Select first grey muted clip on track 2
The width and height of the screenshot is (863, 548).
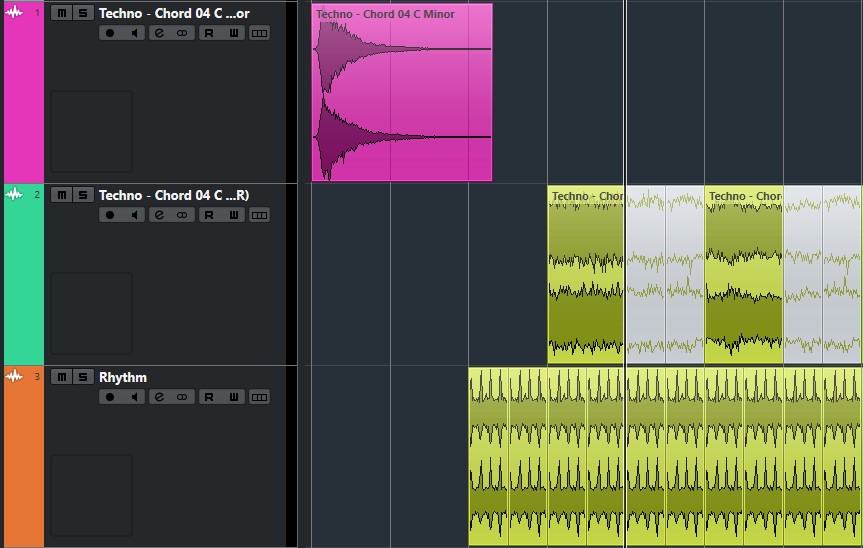(646, 275)
